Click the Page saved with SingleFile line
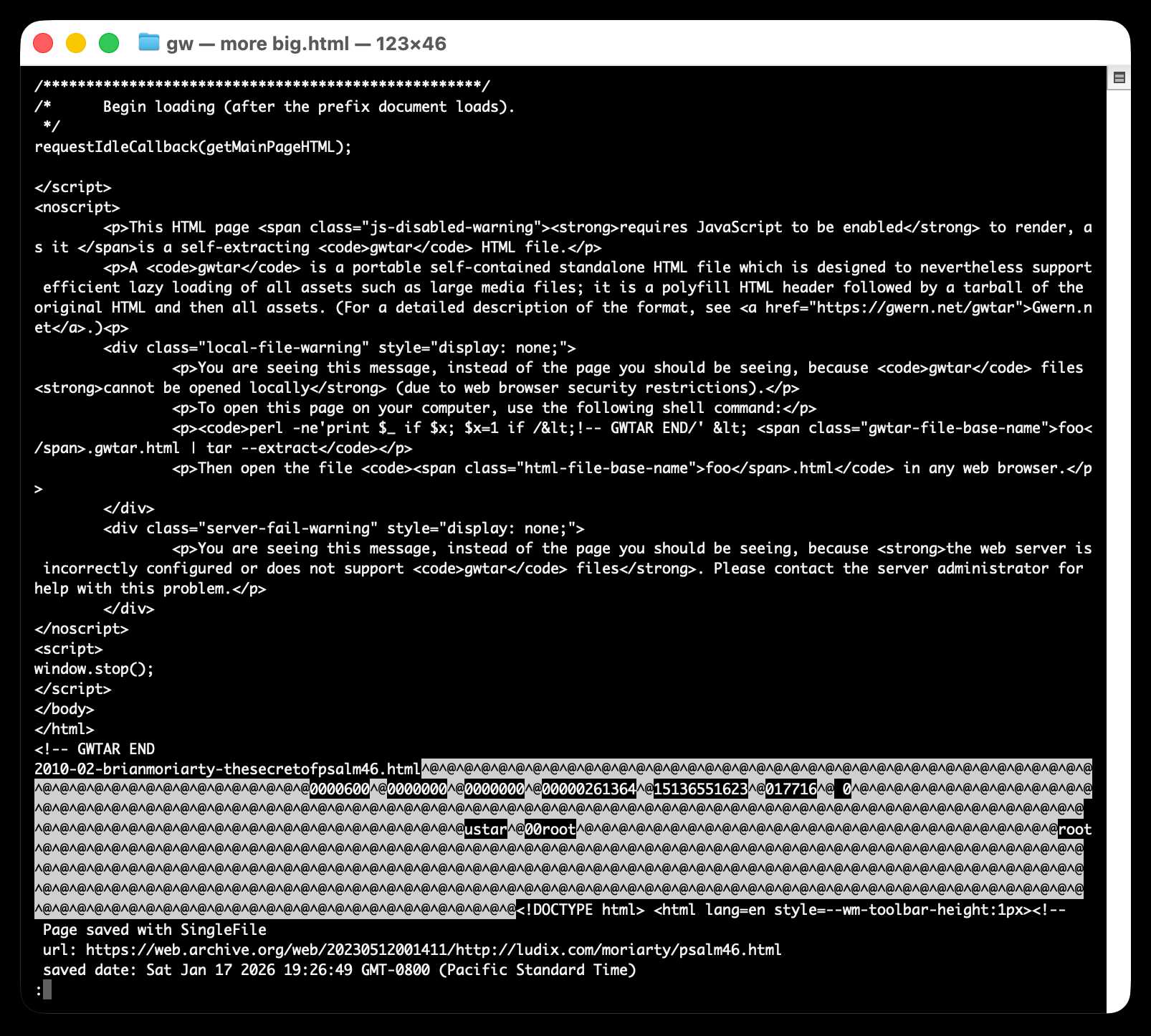 [x=154, y=929]
